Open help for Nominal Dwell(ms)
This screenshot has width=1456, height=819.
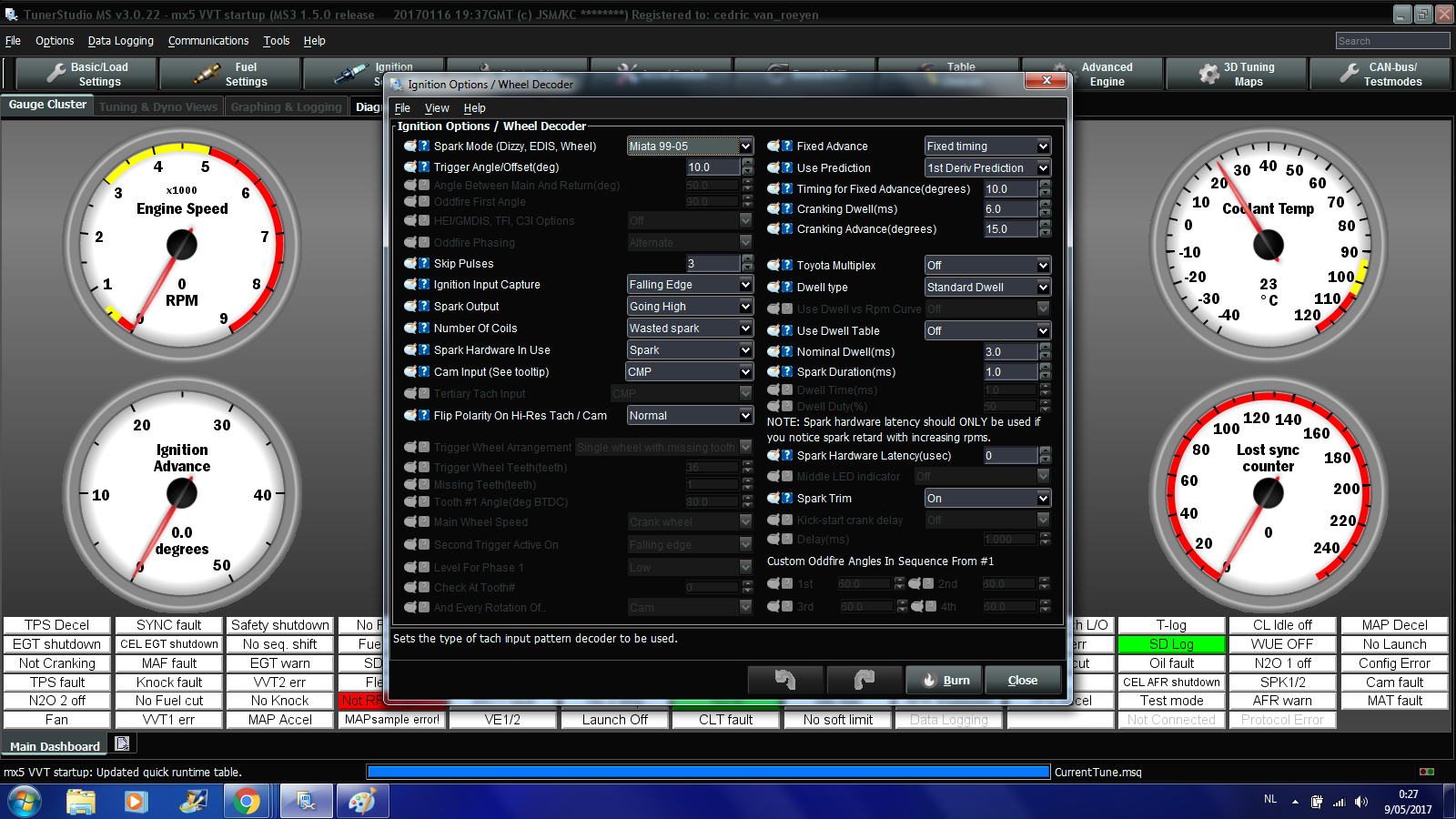(787, 351)
